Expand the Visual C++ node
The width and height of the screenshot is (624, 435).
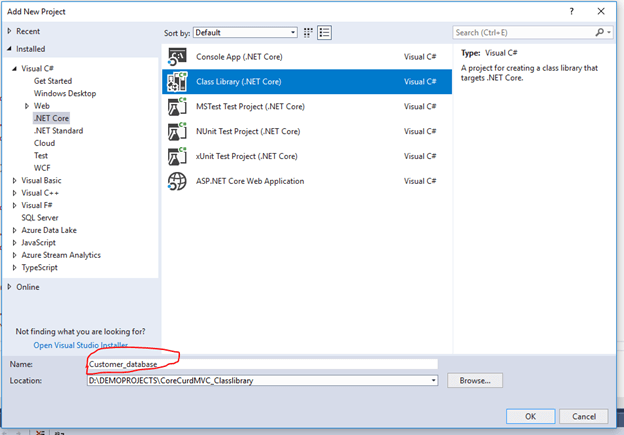pos(14,193)
